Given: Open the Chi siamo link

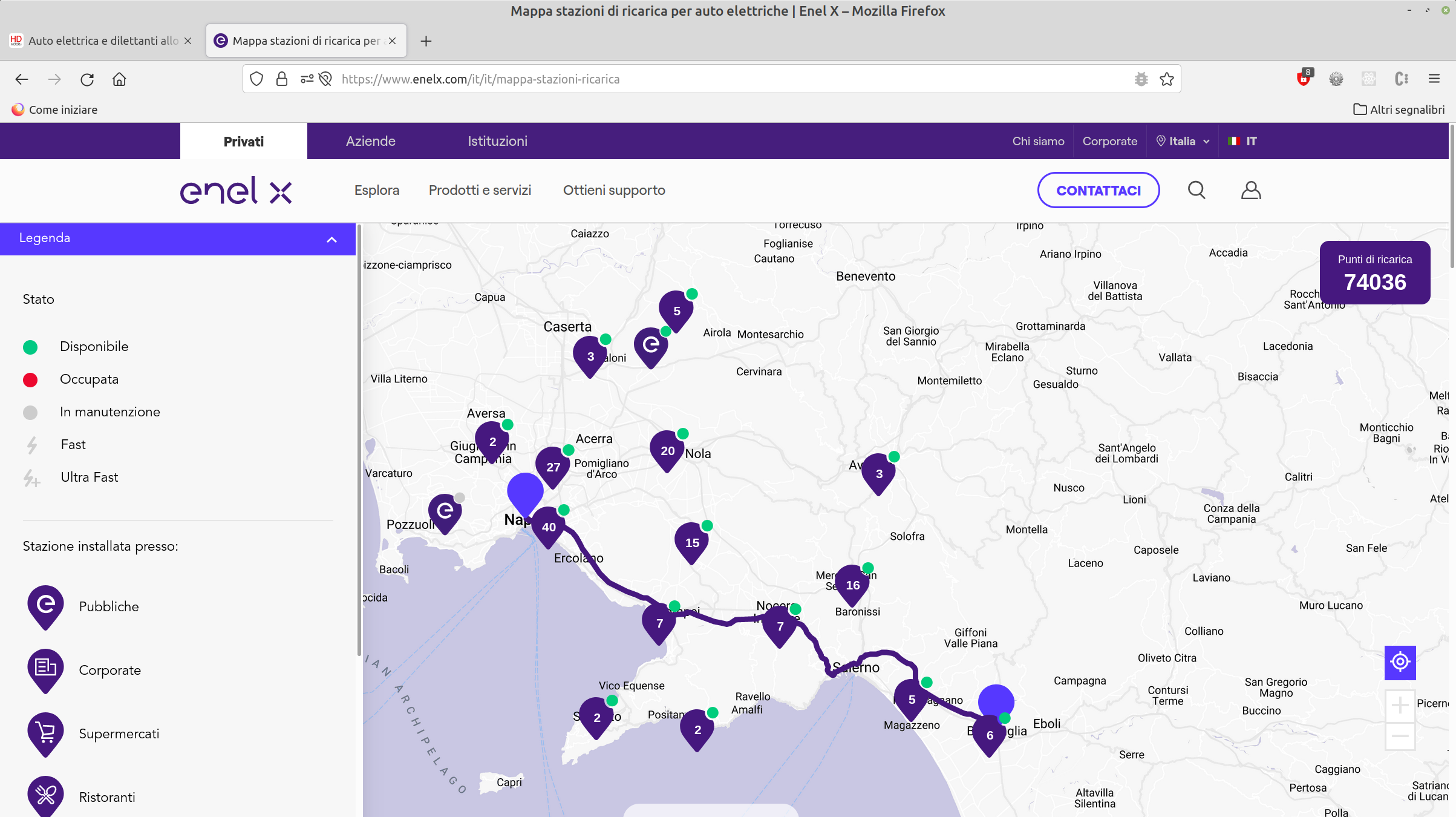Looking at the screenshot, I should [x=1038, y=141].
